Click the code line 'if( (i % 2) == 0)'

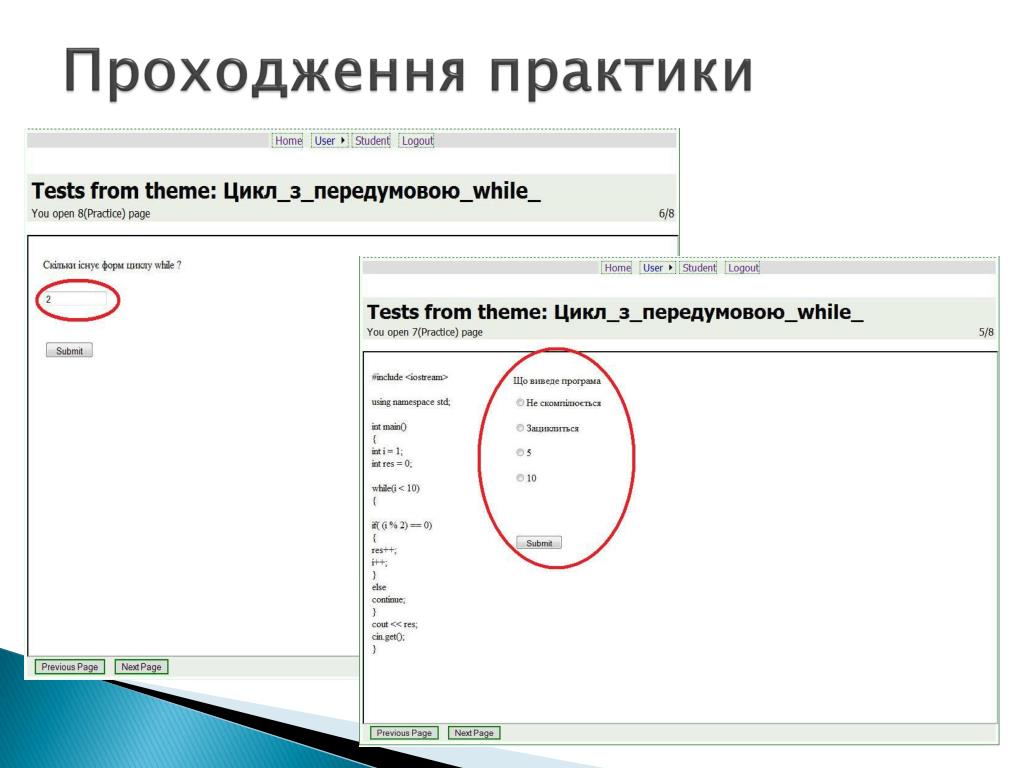(x=402, y=525)
